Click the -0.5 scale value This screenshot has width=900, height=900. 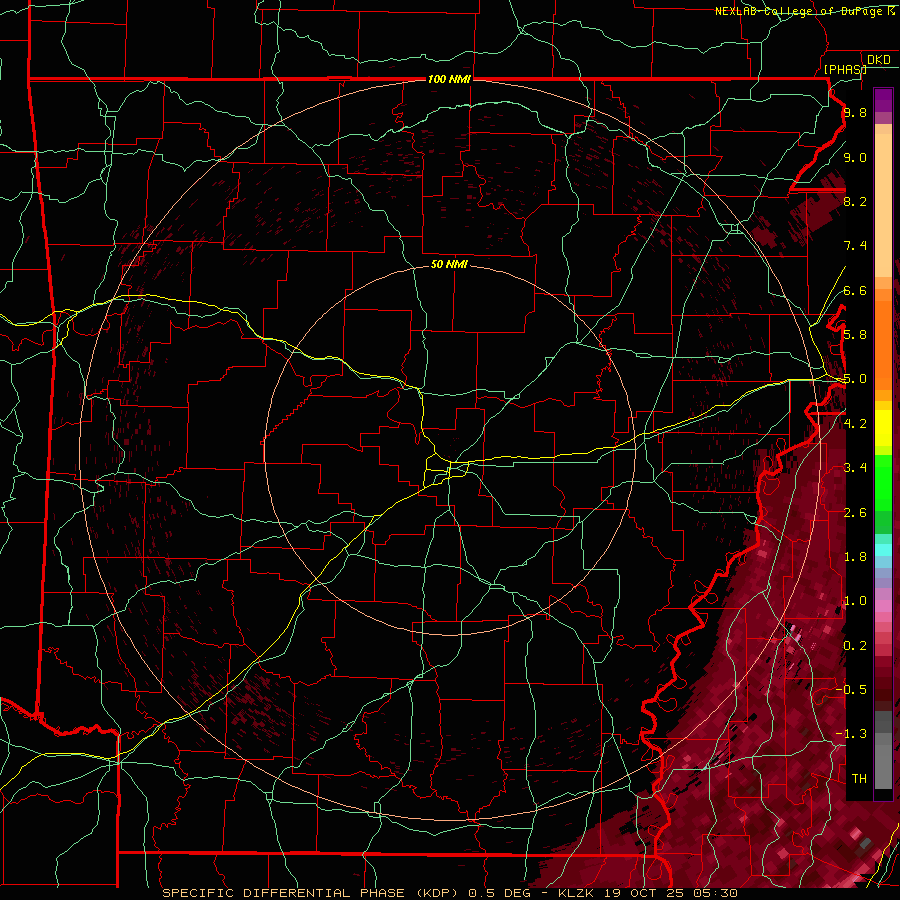pos(851,690)
